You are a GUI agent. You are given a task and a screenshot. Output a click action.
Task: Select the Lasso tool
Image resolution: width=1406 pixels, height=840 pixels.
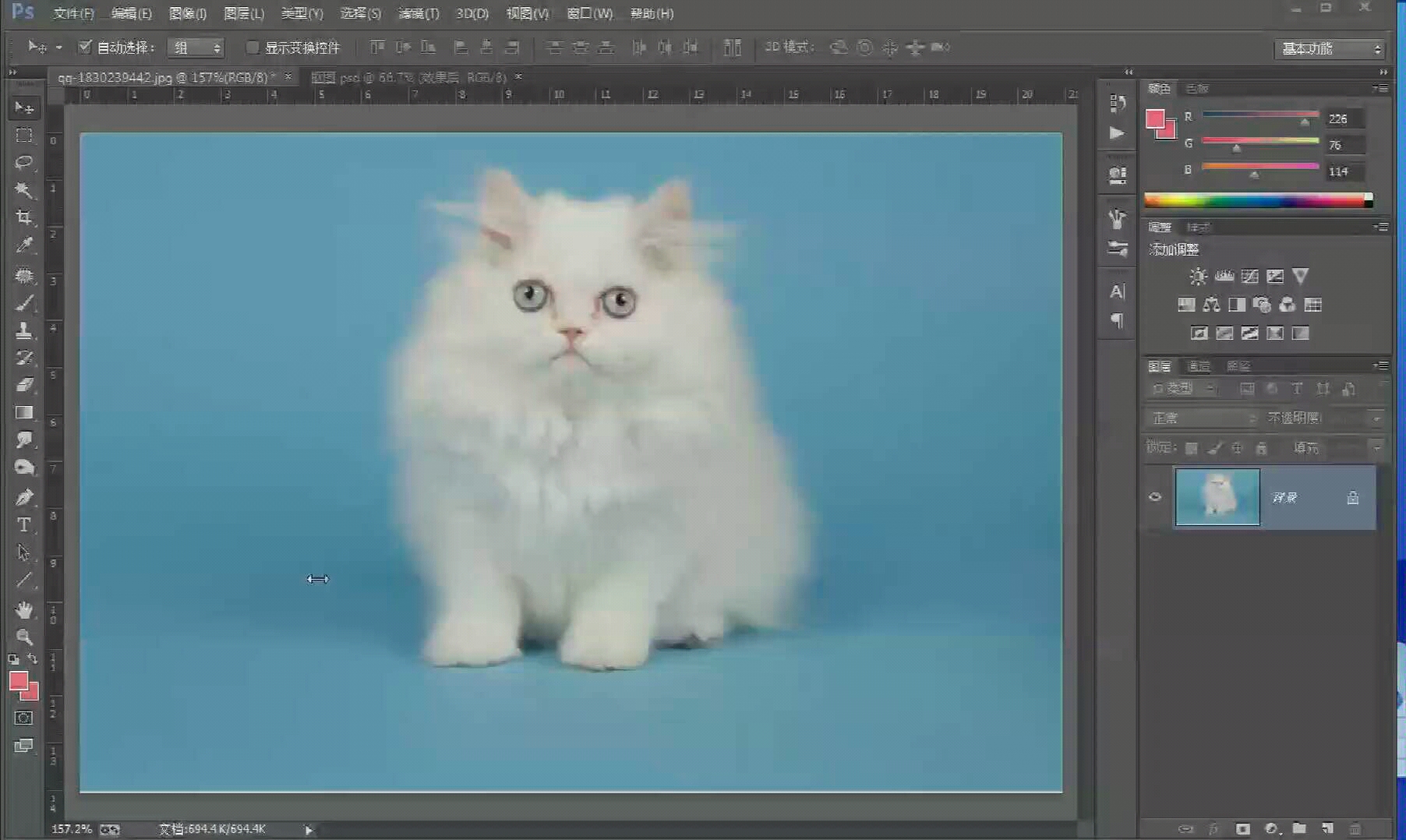(x=24, y=162)
